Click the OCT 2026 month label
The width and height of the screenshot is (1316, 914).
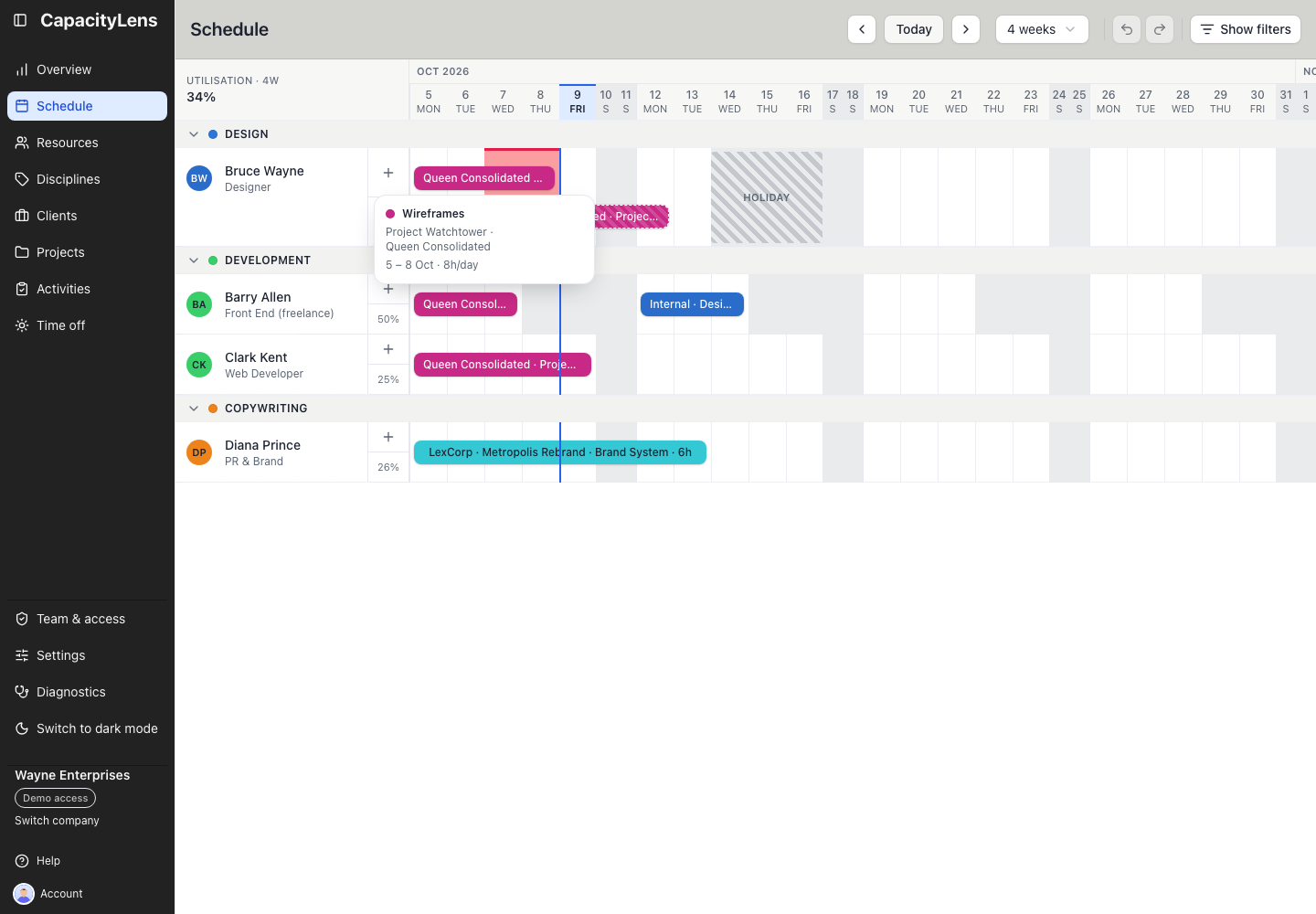click(443, 71)
